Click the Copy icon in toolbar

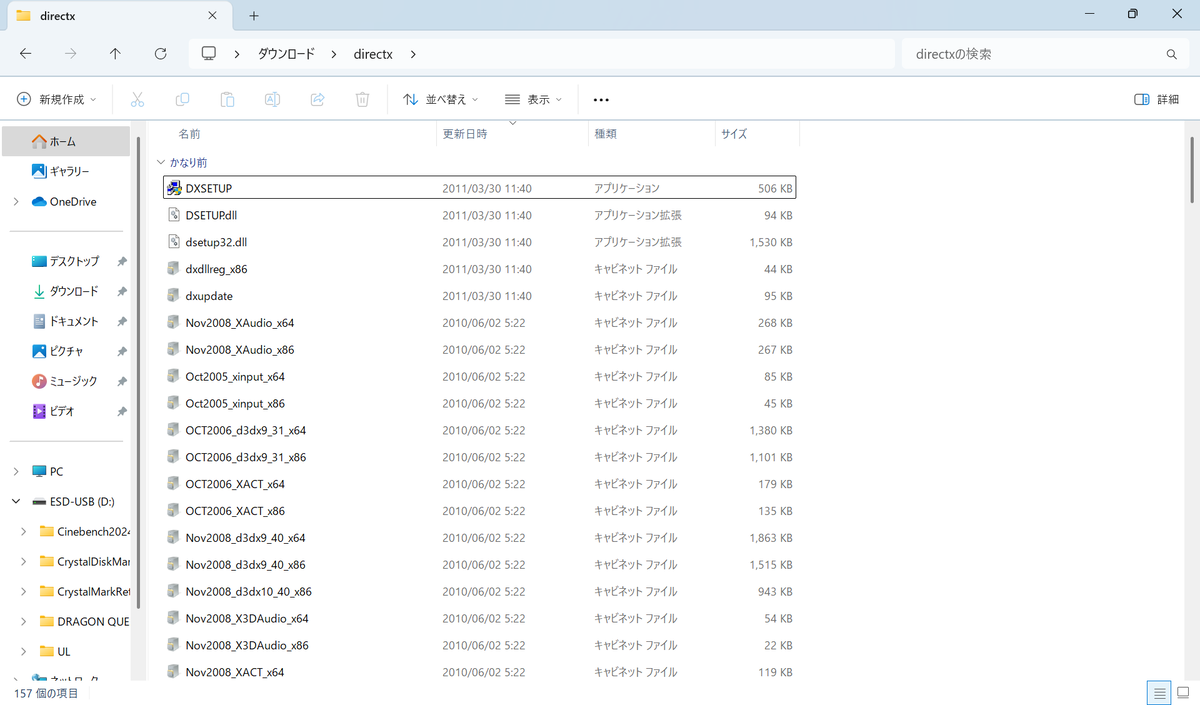click(182, 99)
